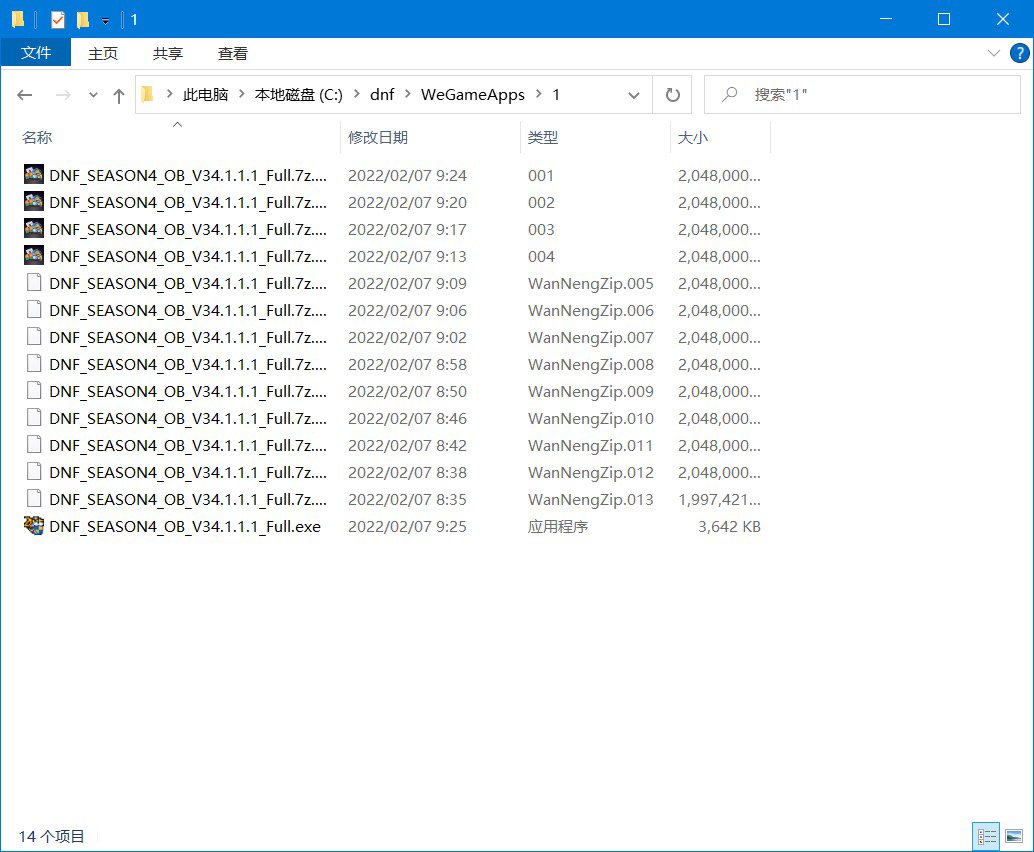Expand the chevron after dnf breadcrumb
Viewport: 1034px width, 852px height.
pos(408,94)
